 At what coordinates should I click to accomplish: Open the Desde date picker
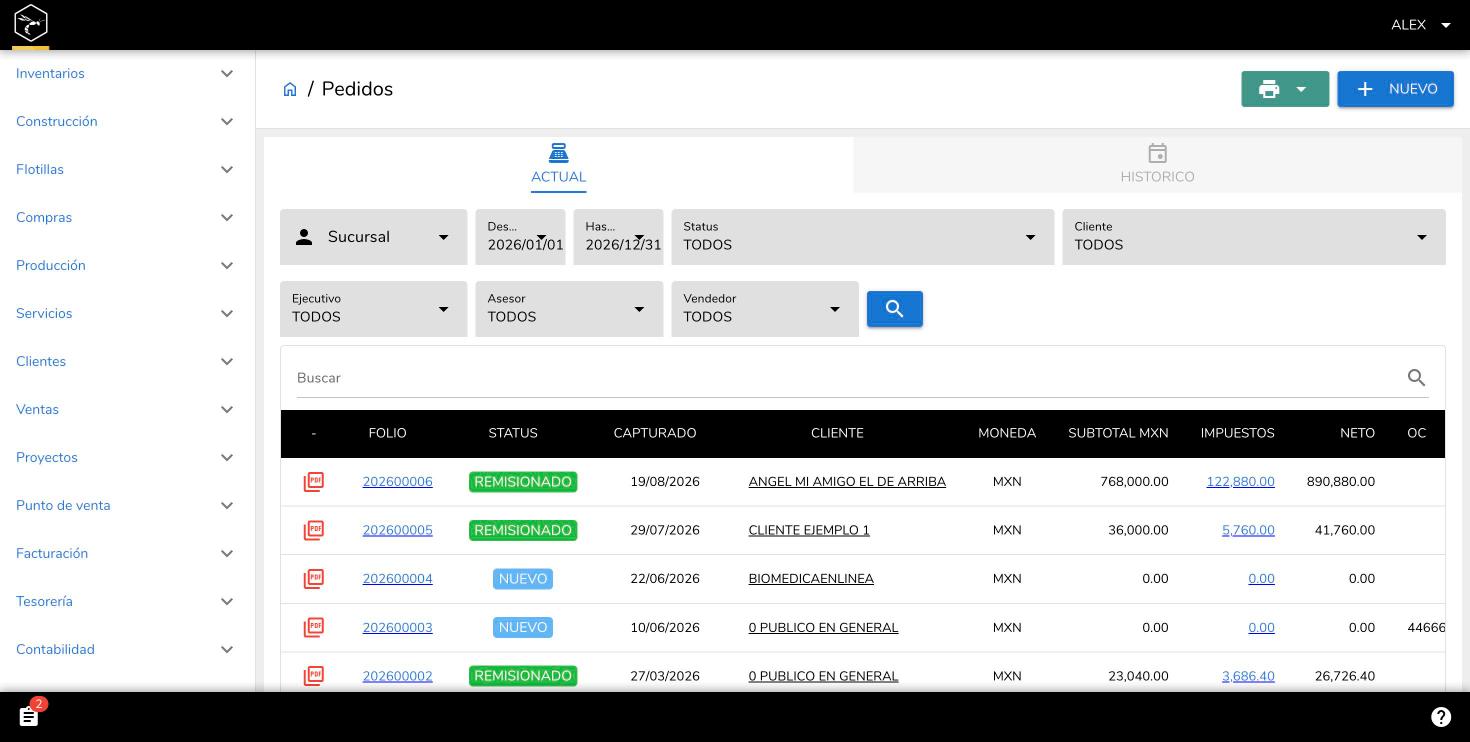(520, 237)
